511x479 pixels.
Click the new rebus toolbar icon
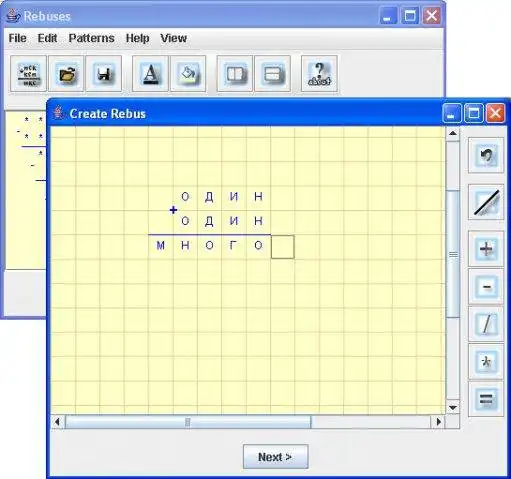pos(29,74)
